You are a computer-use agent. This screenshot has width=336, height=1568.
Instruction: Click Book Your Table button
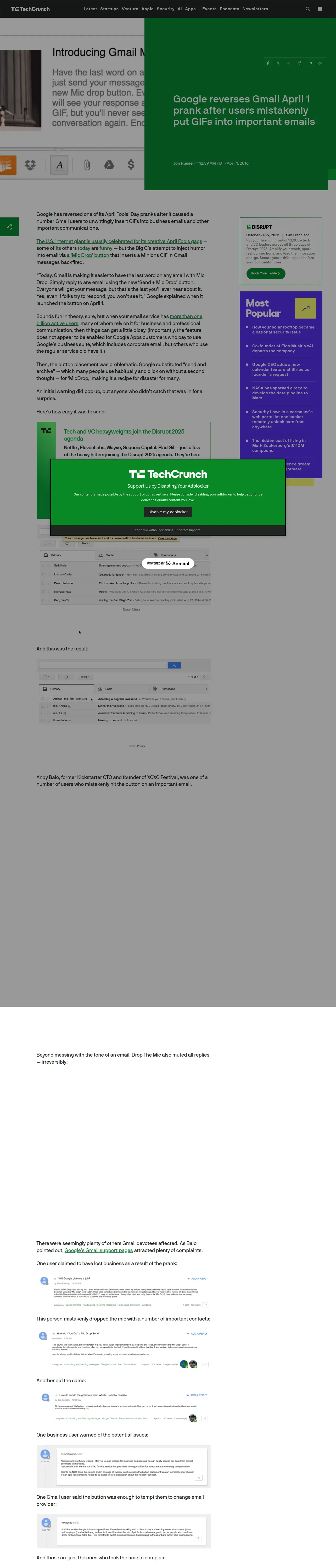tap(265, 273)
